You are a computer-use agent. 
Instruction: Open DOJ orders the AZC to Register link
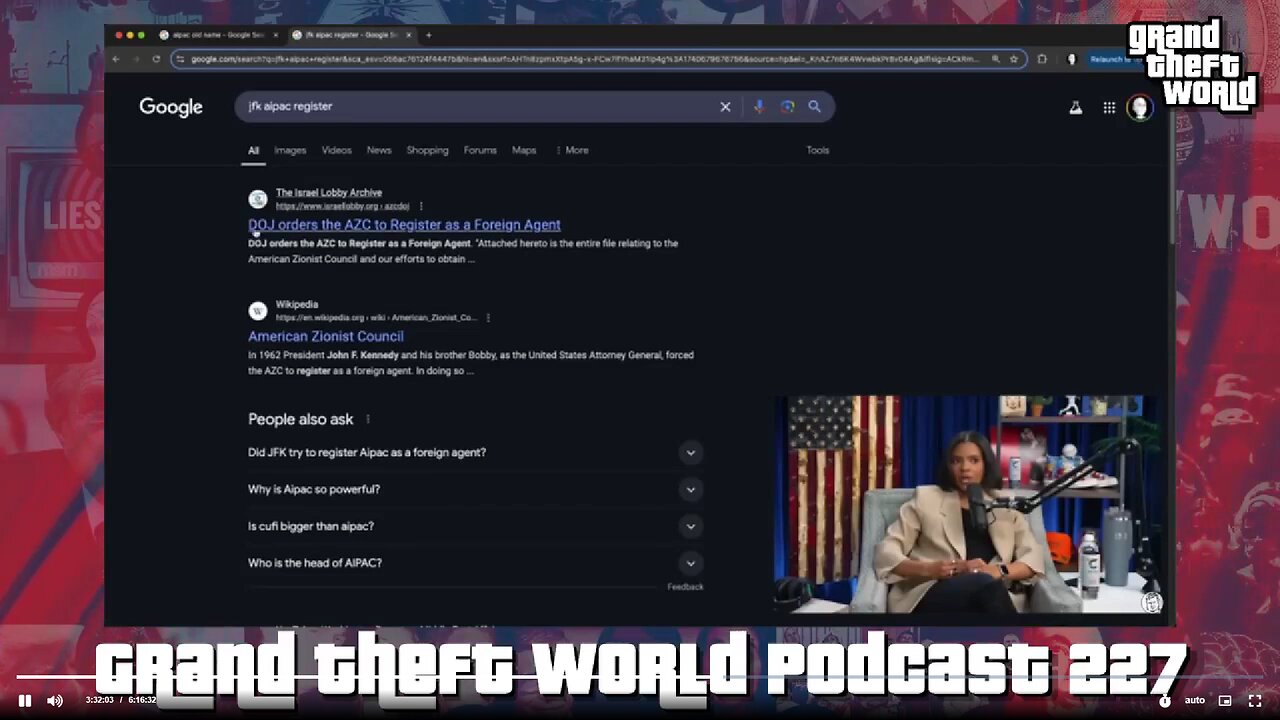[x=404, y=225]
